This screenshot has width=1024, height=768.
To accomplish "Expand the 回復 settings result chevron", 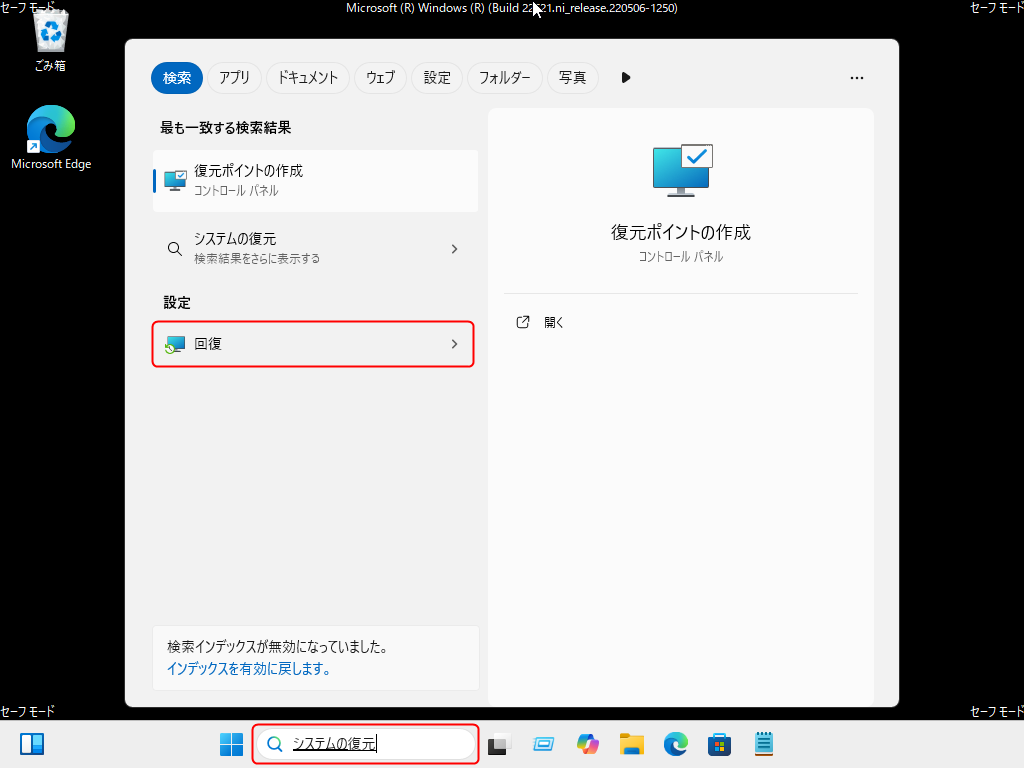I will pos(454,344).
